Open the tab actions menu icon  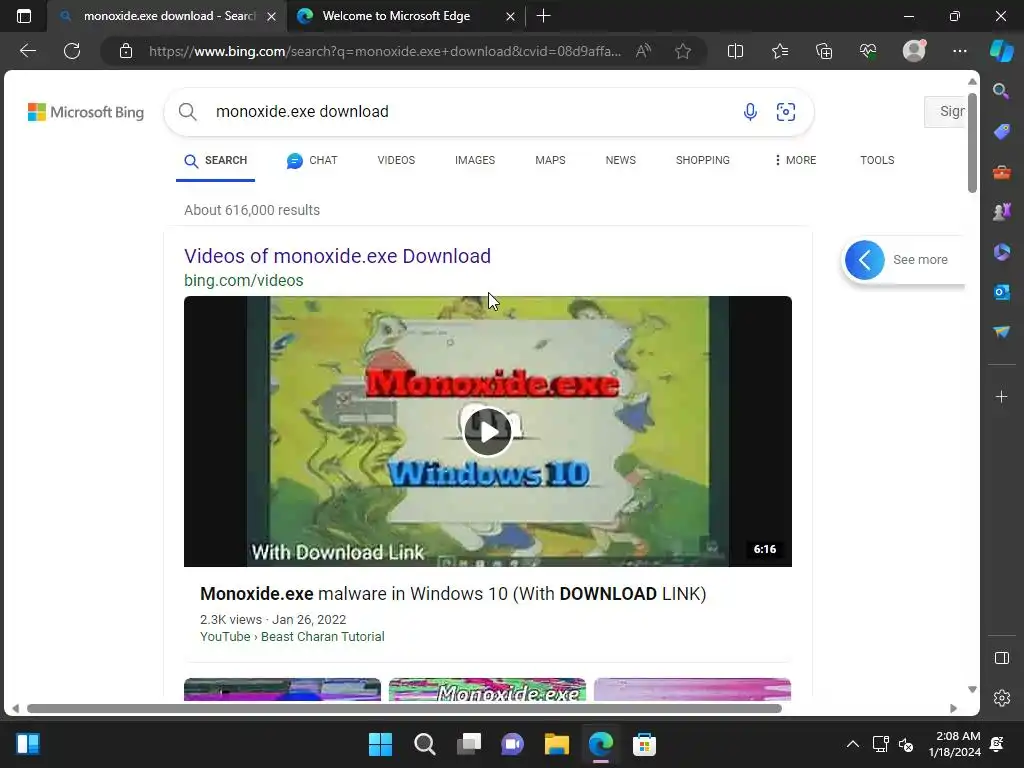[x=24, y=16]
